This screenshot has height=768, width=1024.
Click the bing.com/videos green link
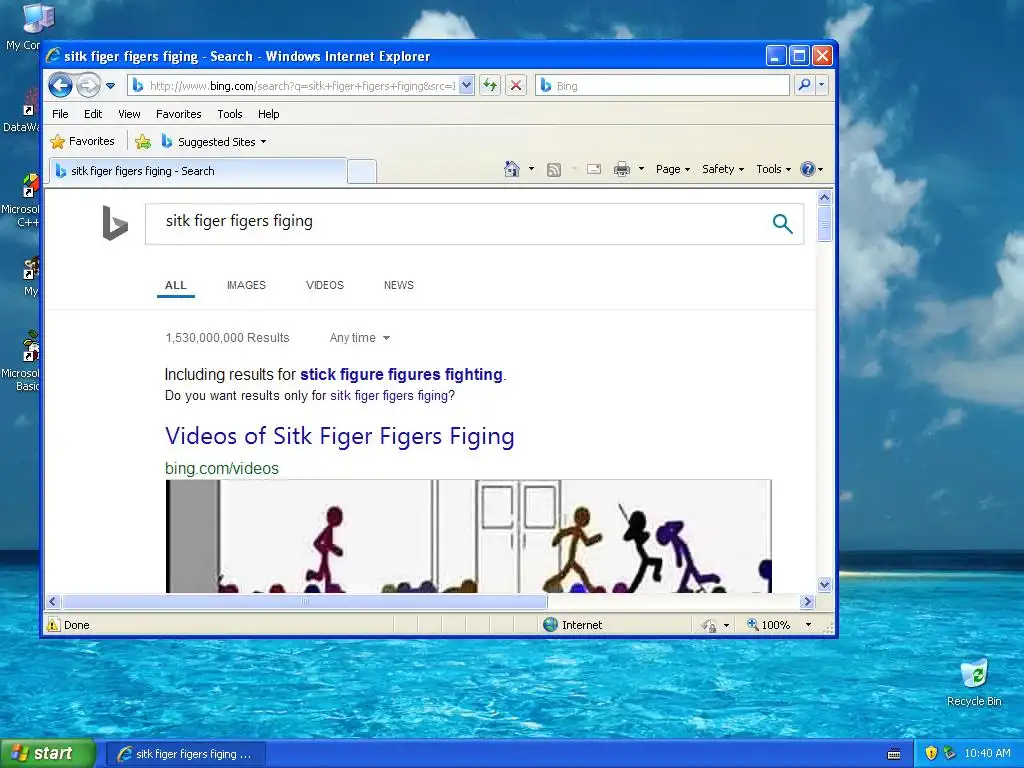(221, 468)
